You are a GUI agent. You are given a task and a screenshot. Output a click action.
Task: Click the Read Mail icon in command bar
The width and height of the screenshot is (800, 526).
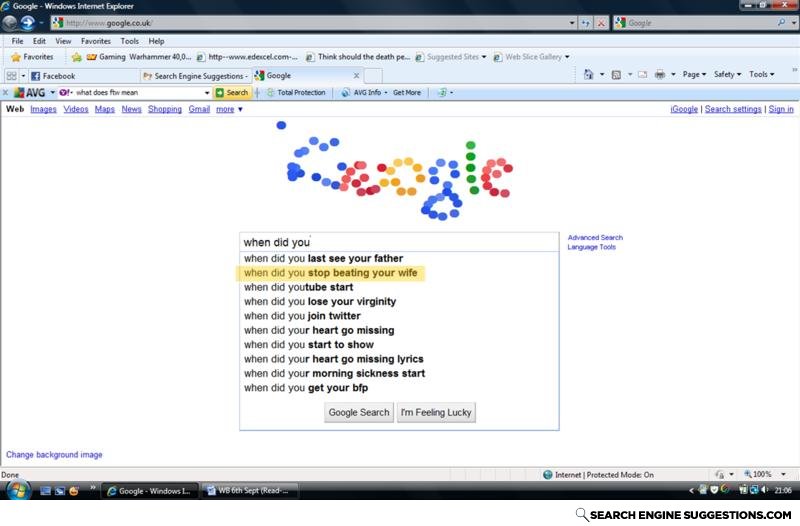pyautogui.click(x=643, y=74)
